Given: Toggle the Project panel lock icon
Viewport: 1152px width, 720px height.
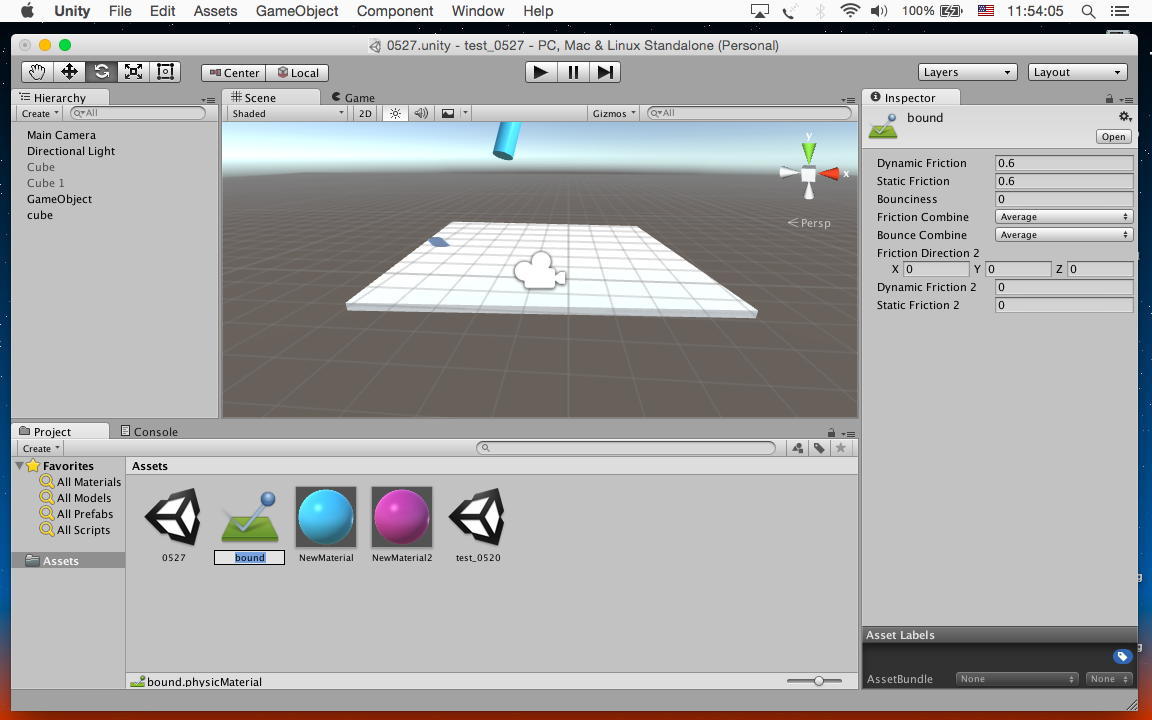Looking at the screenshot, I should point(831,433).
